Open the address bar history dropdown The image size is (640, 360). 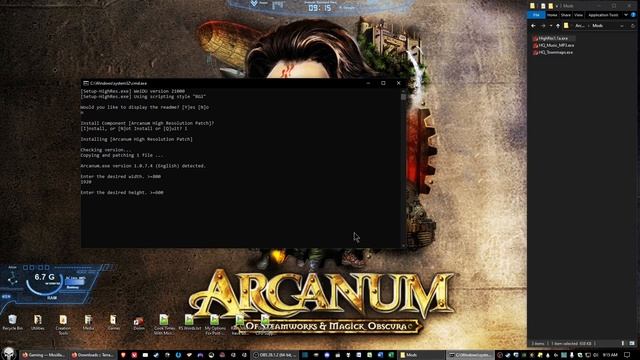click(622, 26)
